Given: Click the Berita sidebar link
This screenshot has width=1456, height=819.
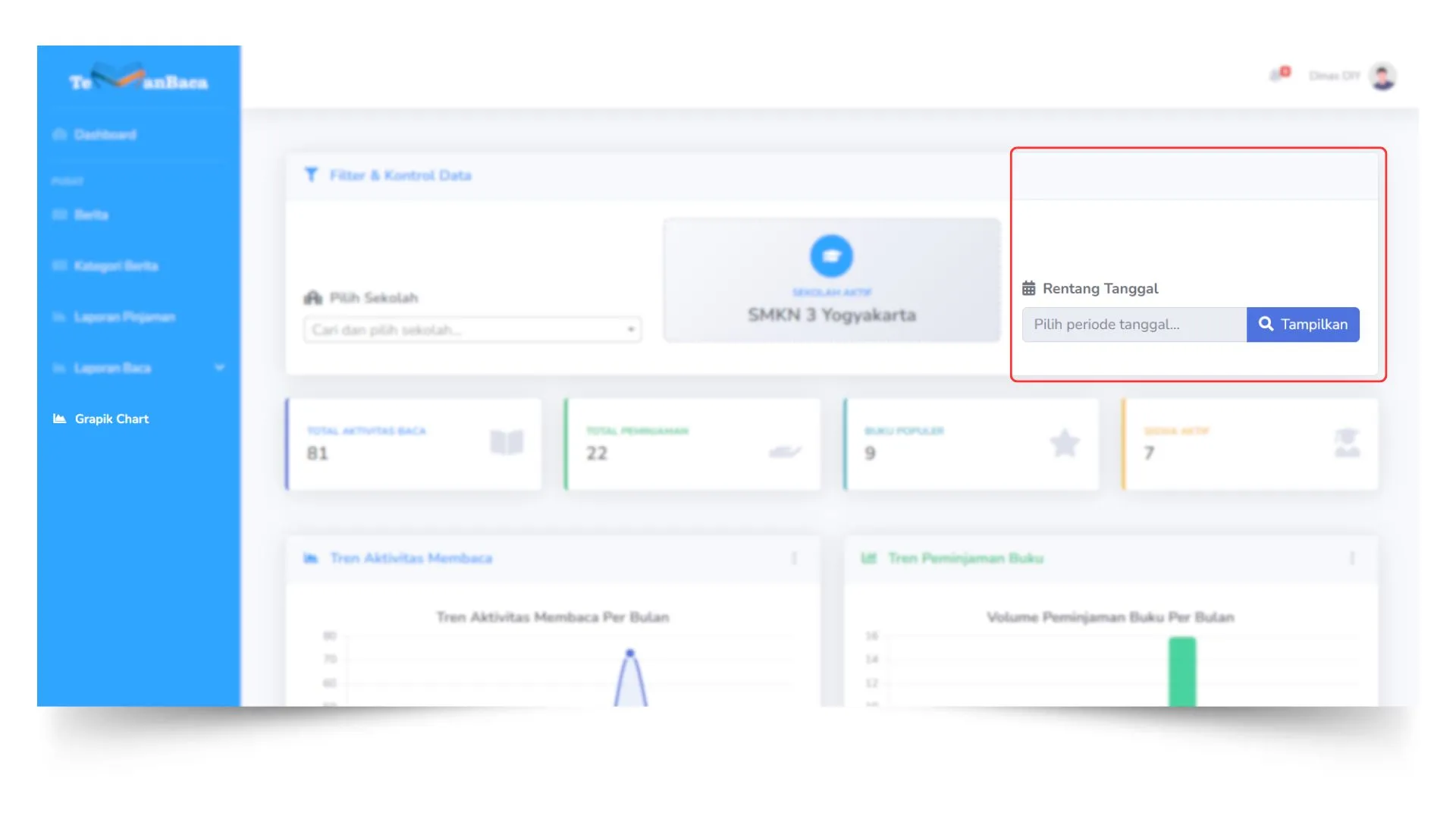Looking at the screenshot, I should tap(91, 215).
